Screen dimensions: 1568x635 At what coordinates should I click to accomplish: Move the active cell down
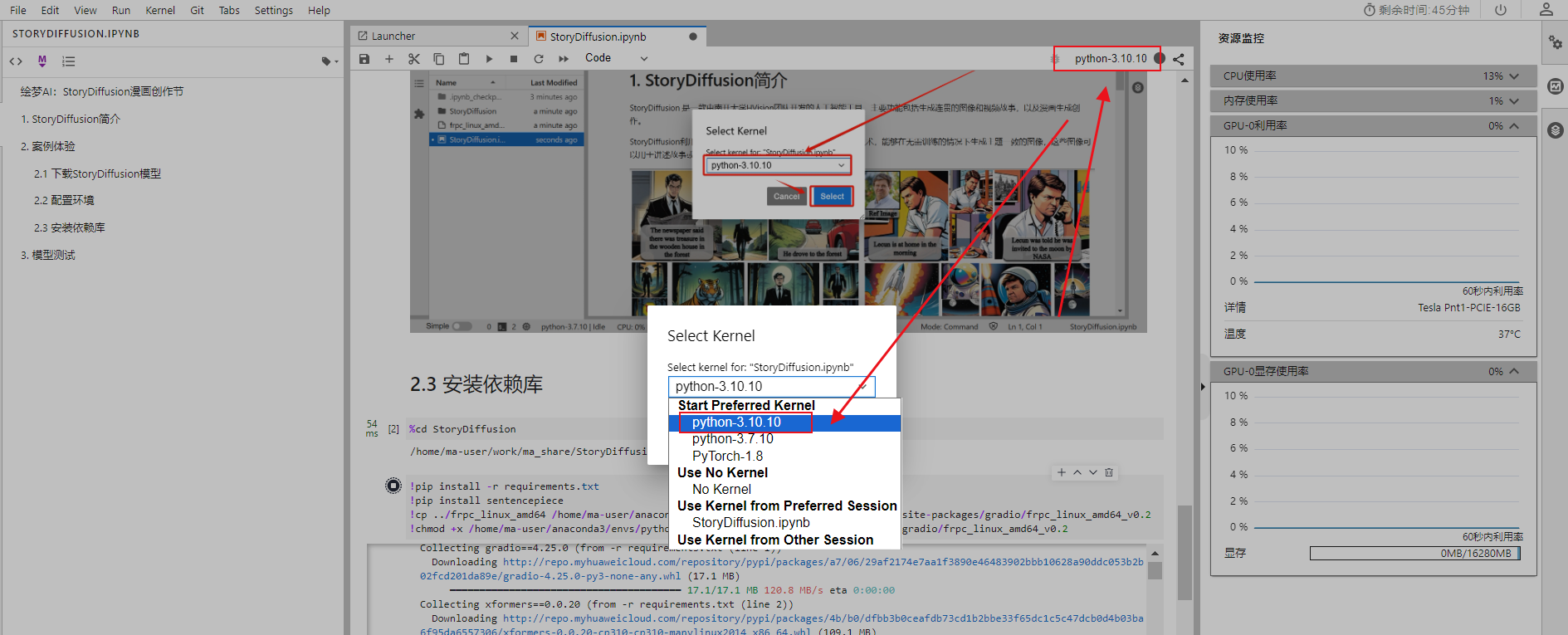pyautogui.click(x=1093, y=472)
